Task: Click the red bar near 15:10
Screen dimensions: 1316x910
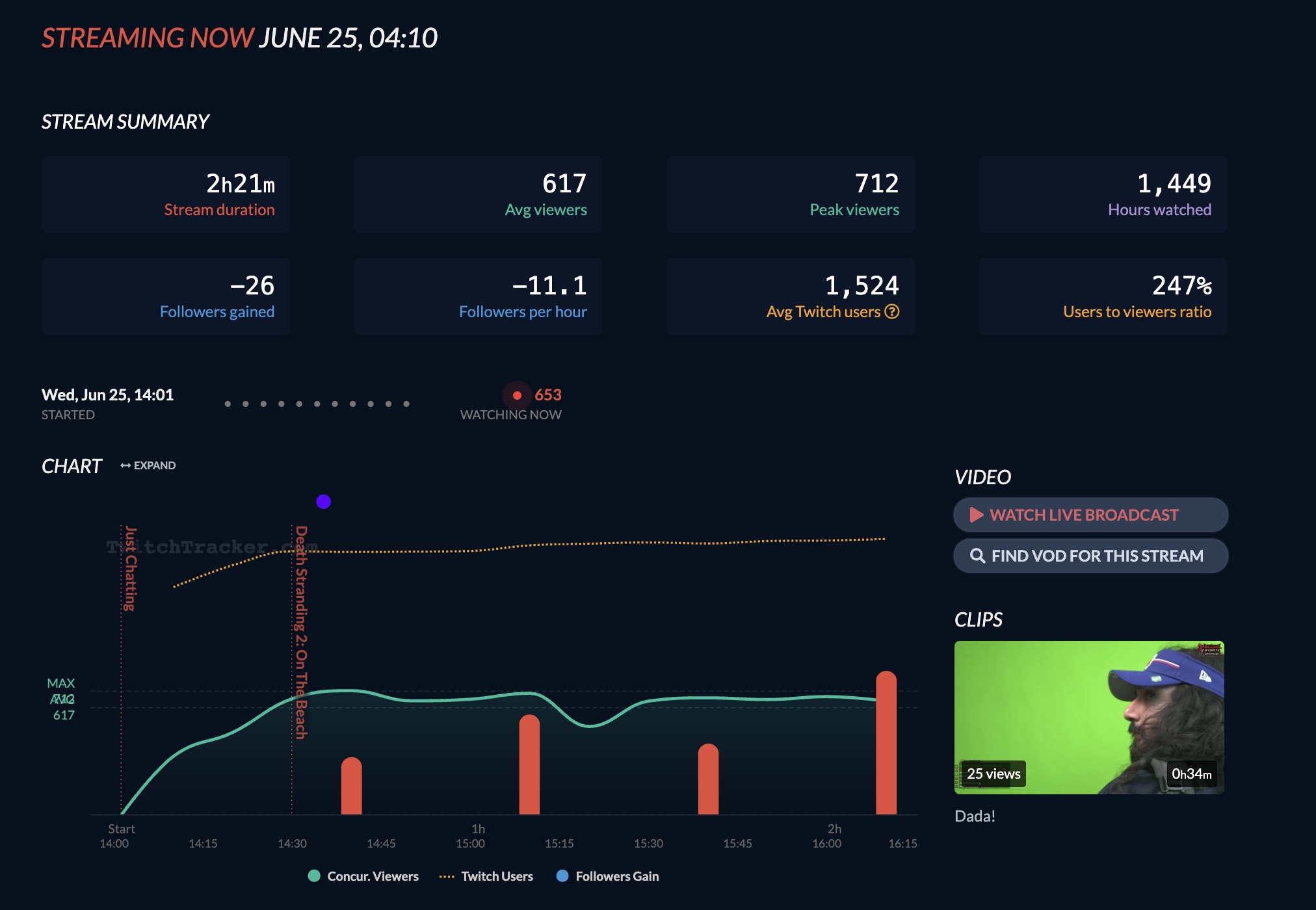Action: click(x=529, y=764)
